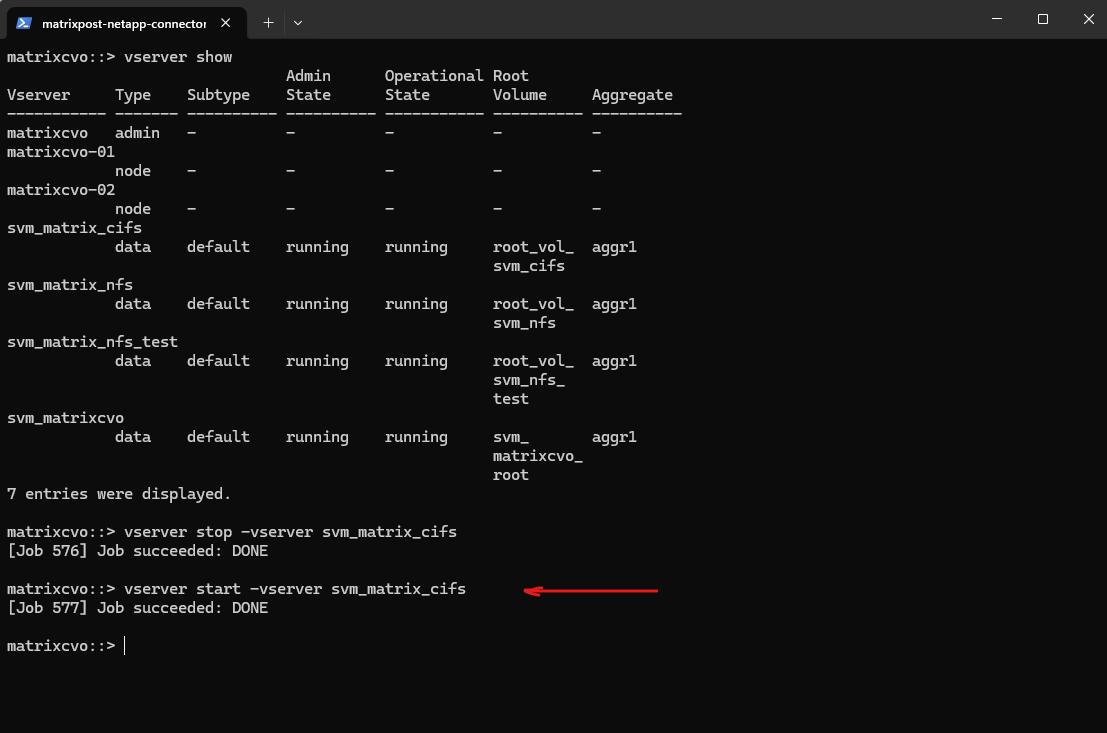
Task: Click the "[Job 577] Job succeeded" output line
Action: [x=137, y=608]
